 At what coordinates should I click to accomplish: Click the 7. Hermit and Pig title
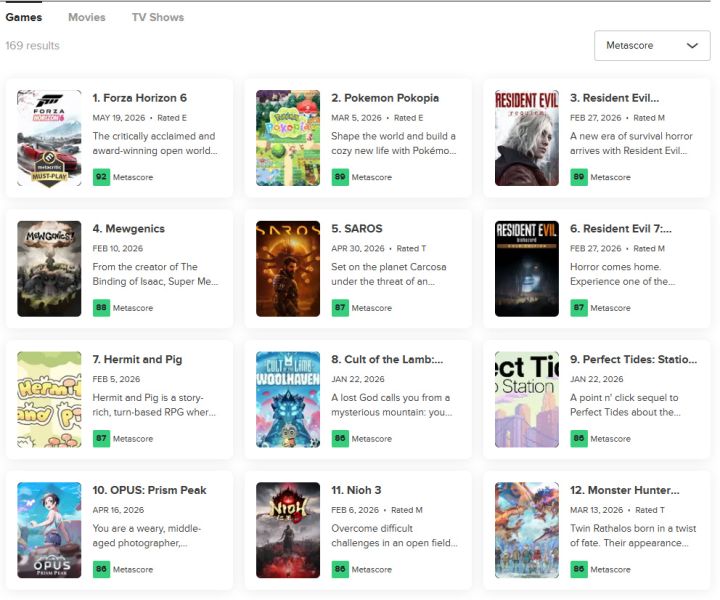point(137,360)
